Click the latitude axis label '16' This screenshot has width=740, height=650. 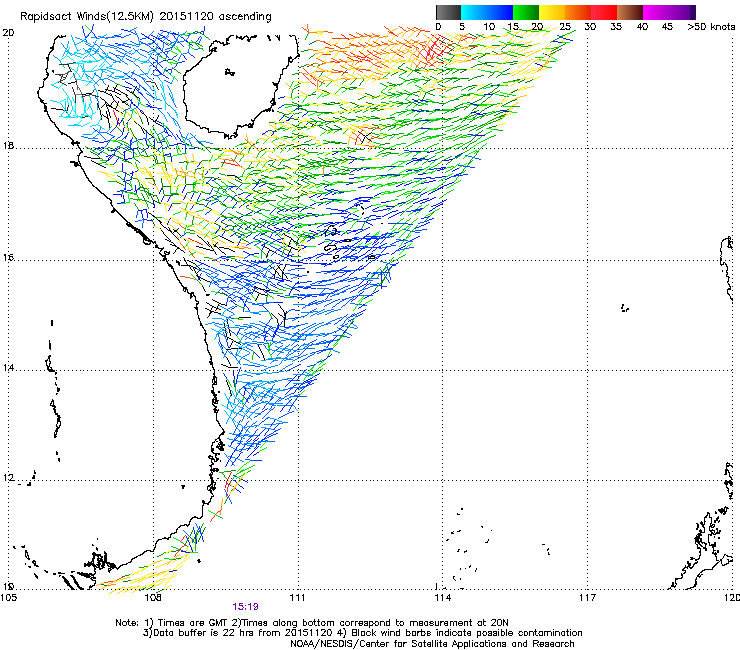pyautogui.click(x=8, y=258)
